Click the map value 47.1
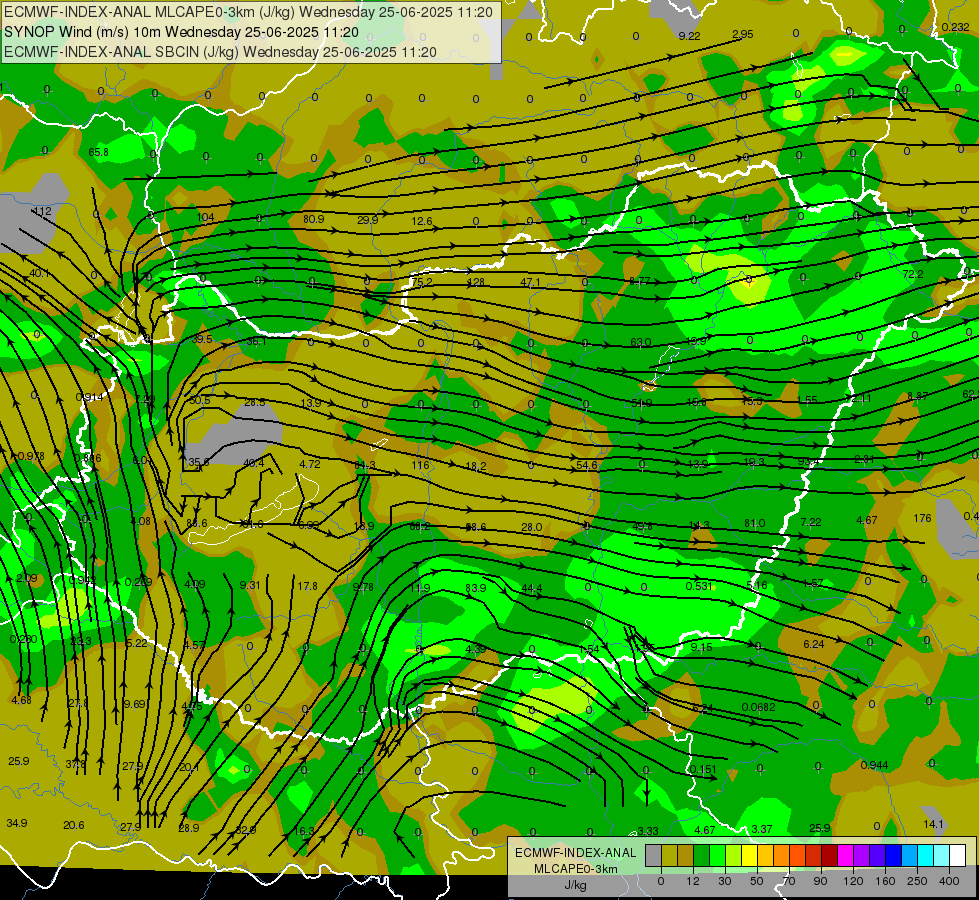 click(x=530, y=282)
